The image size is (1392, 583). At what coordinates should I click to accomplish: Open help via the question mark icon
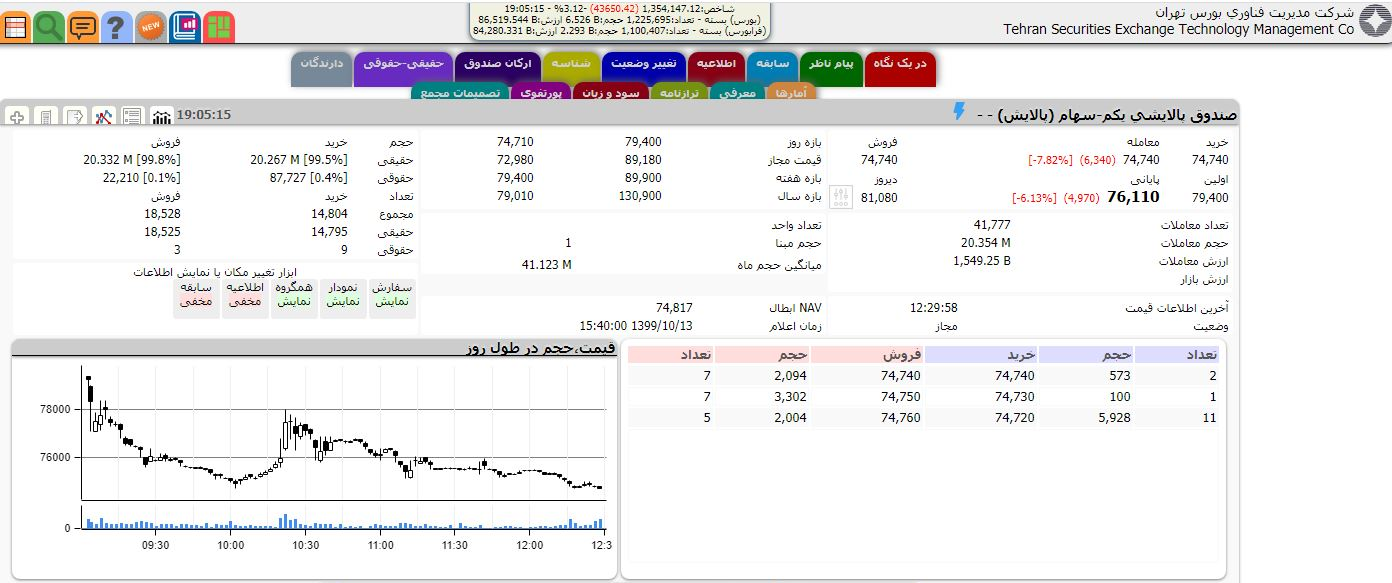pyautogui.click(x=117, y=27)
